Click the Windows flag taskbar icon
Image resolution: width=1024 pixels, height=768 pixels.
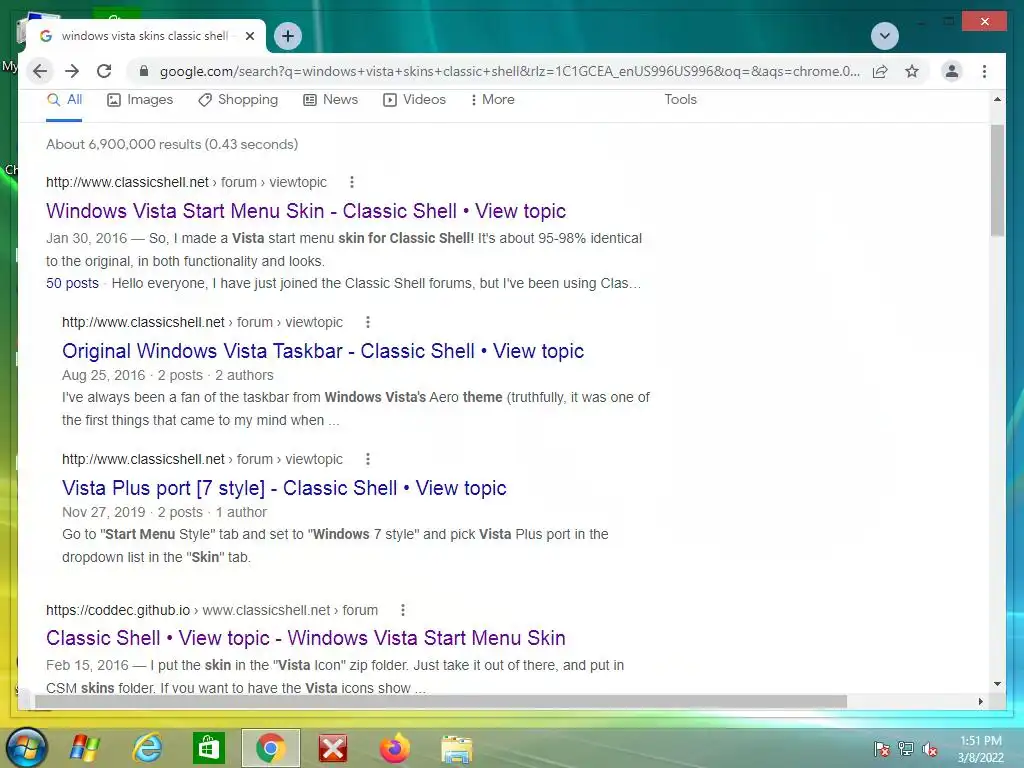(85, 748)
